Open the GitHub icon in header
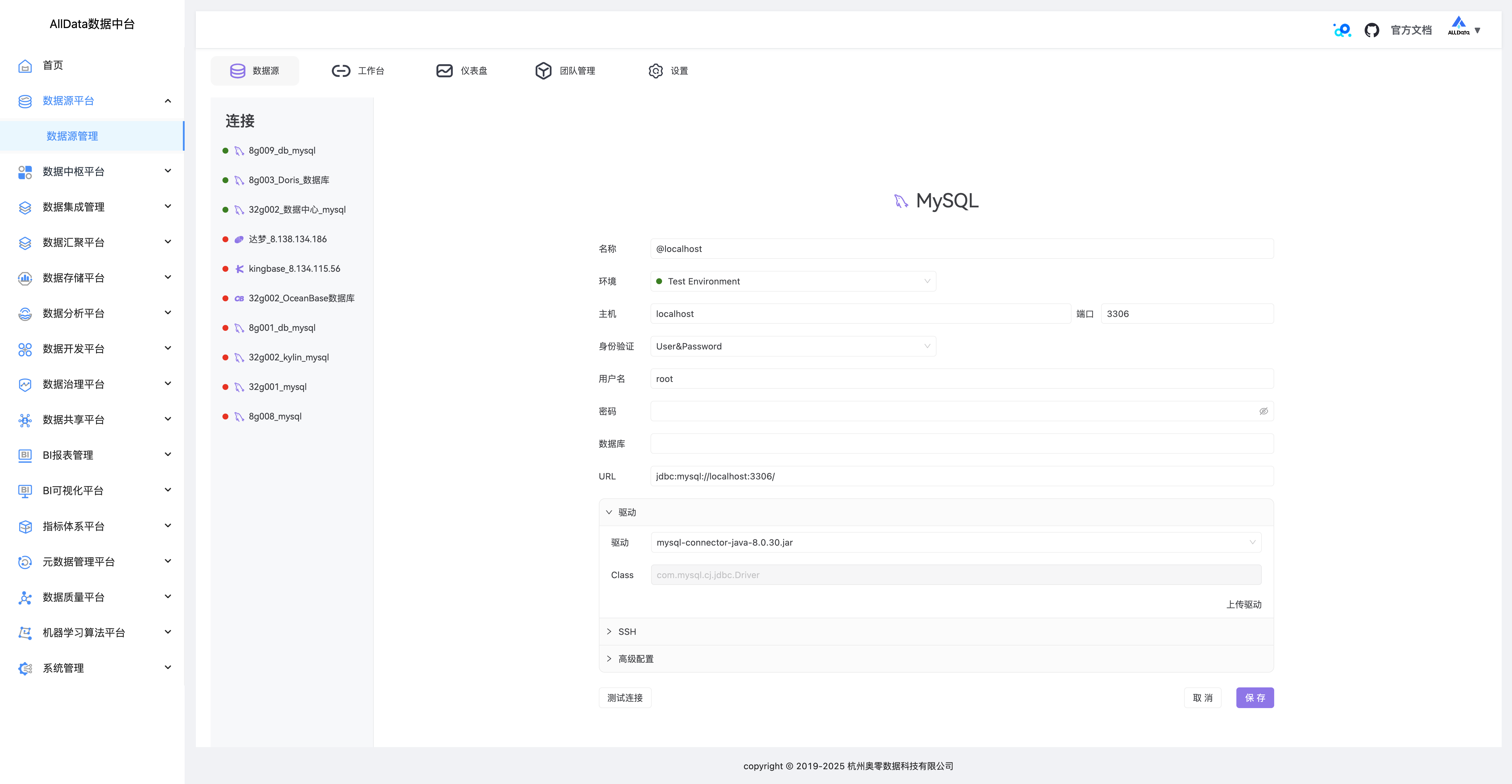Screen dimensions: 1512x784 point(1371,30)
